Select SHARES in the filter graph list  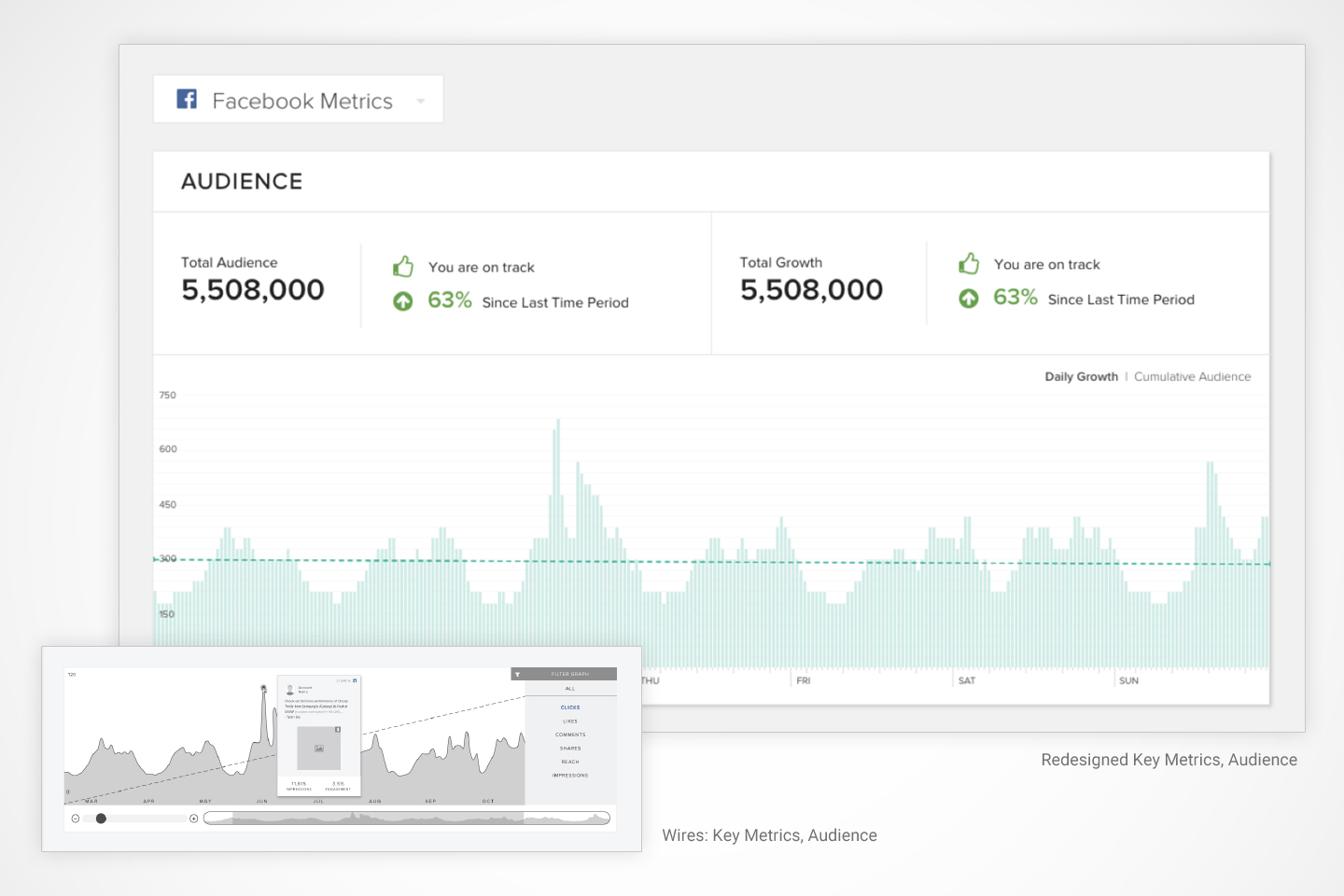click(x=570, y=749)
